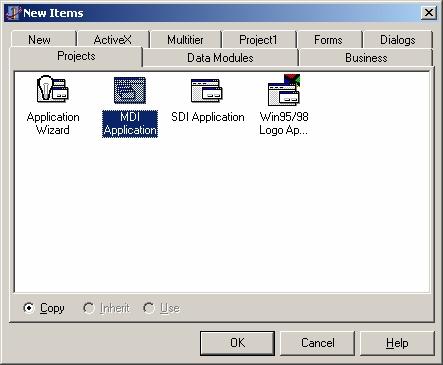
Task: Click the Cancel button
Action: click(x=317, y=343)
